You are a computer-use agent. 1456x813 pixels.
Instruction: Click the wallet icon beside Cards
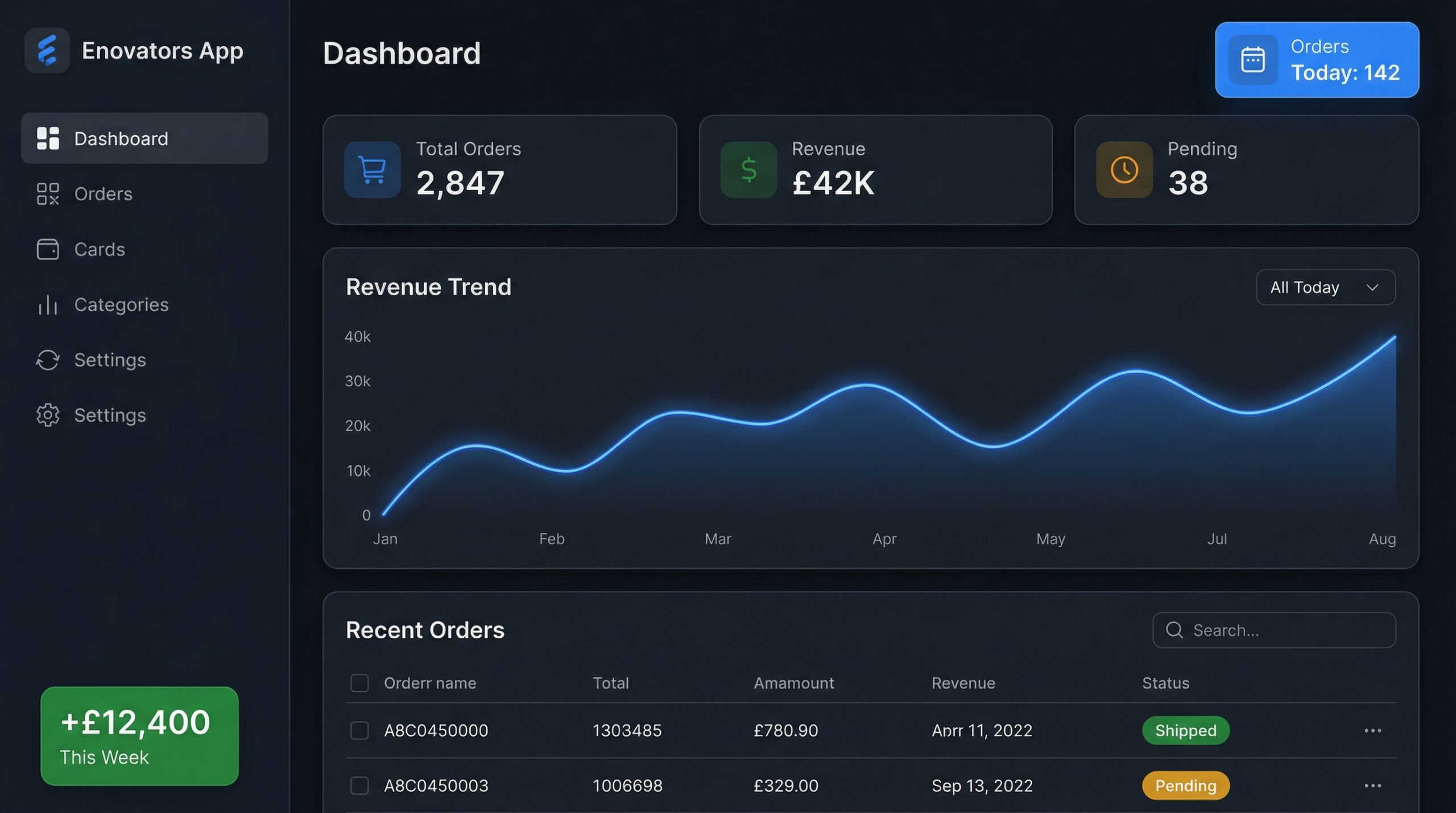coord(48,249)
